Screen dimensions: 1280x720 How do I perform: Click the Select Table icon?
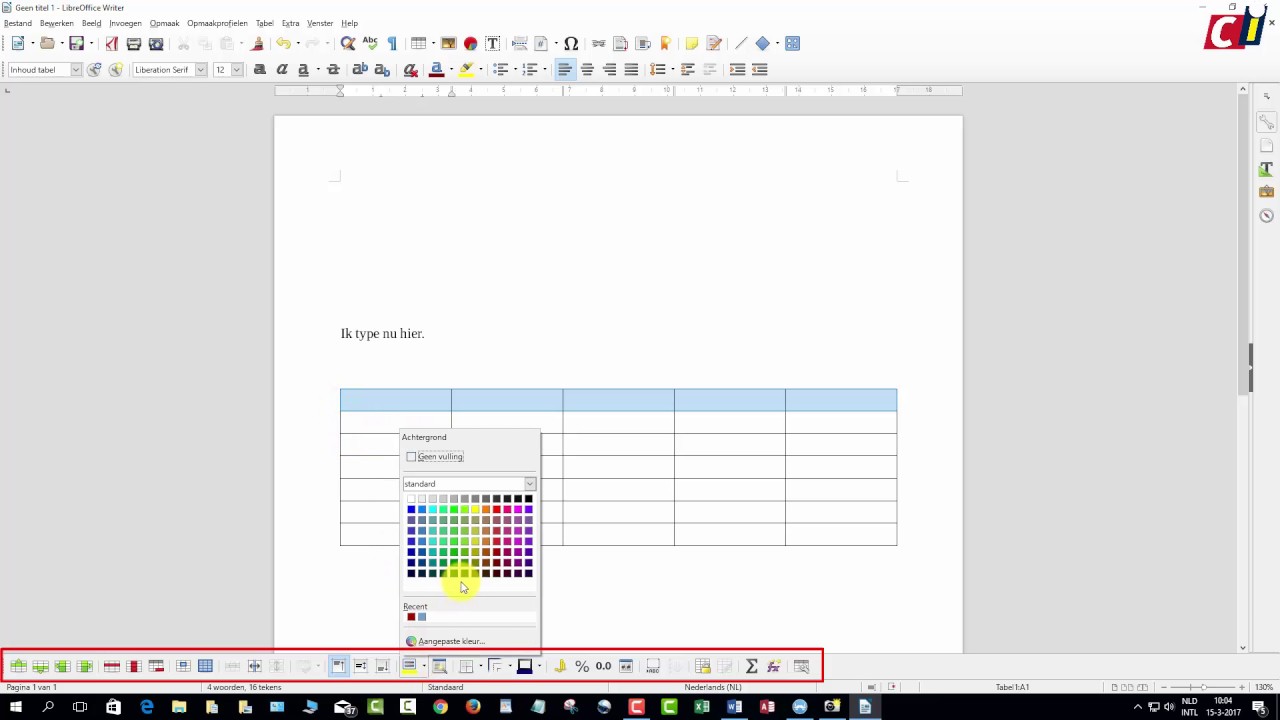click(x=205, y=666)
